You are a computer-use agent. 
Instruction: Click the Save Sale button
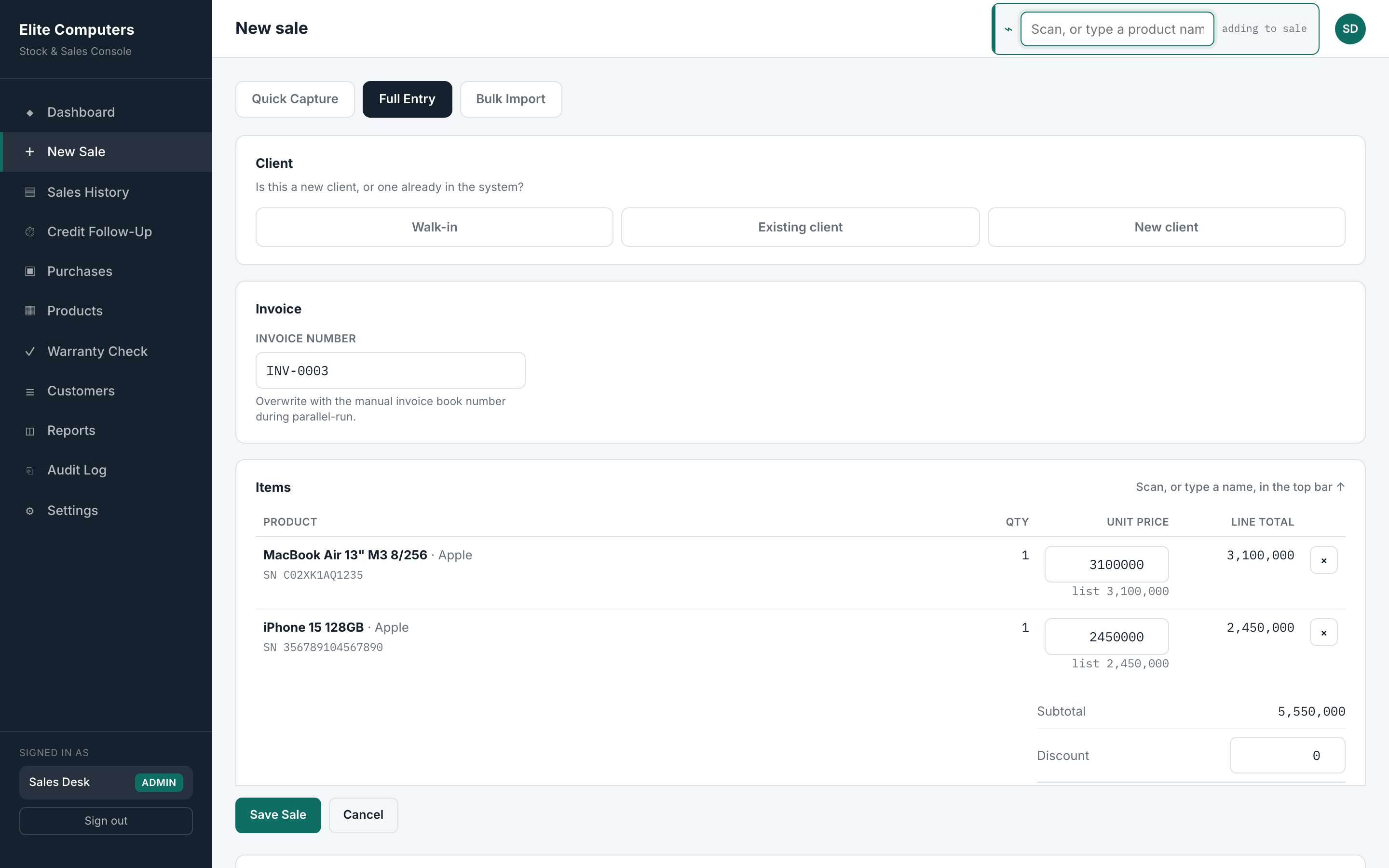coord(278,814)
